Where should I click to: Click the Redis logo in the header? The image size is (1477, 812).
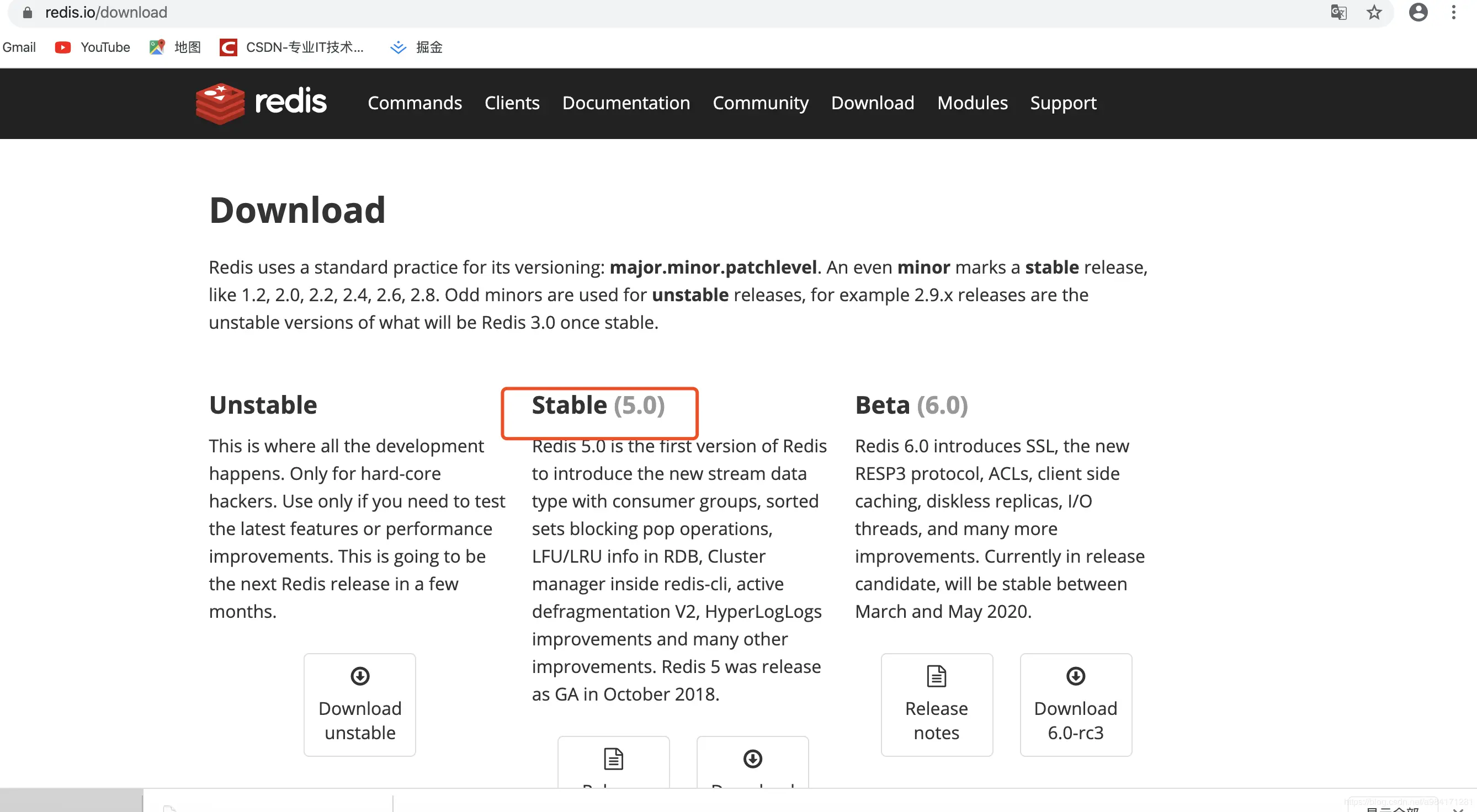click(261, 103)
